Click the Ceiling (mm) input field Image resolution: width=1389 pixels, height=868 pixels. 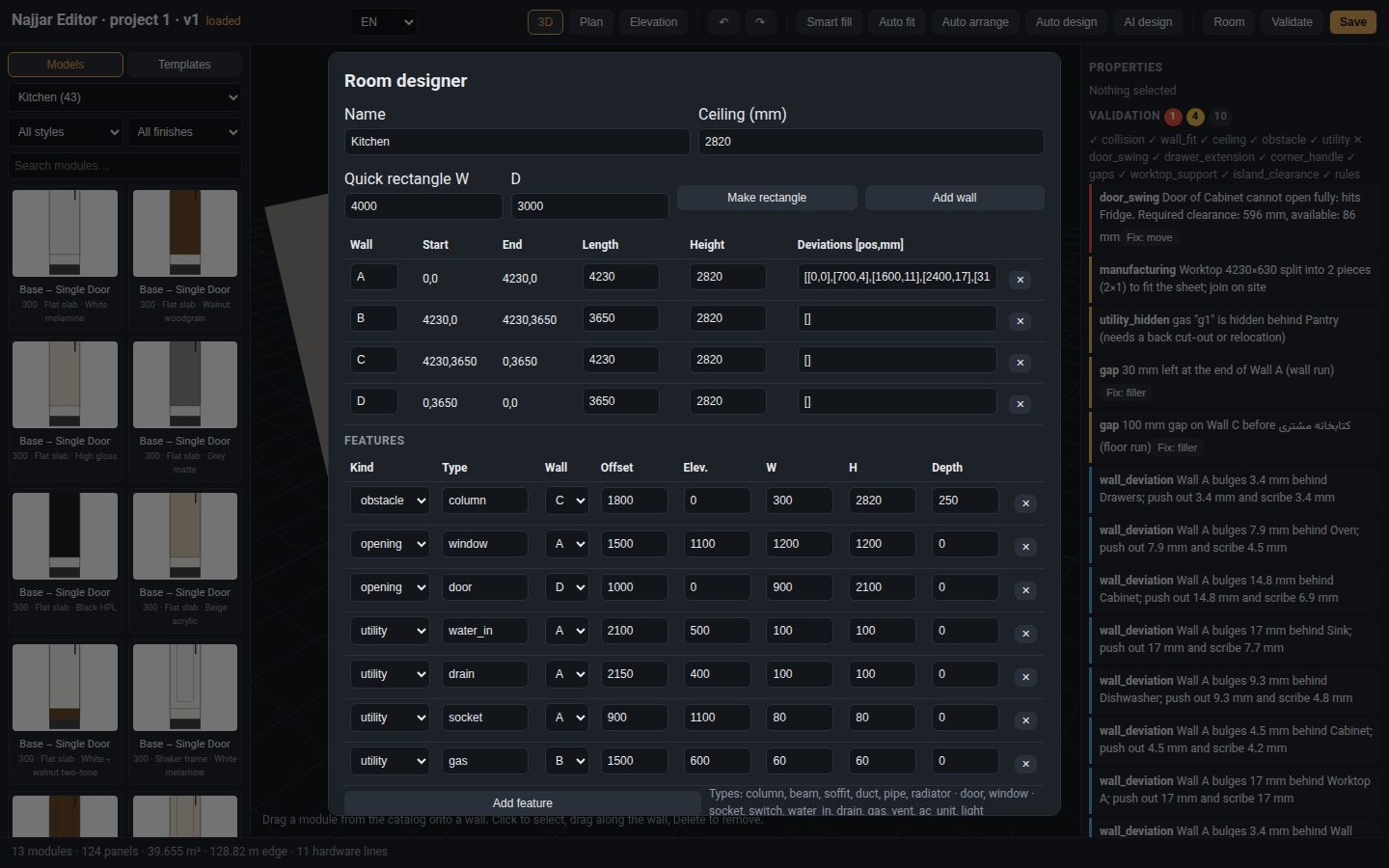(x=871, y=142)
